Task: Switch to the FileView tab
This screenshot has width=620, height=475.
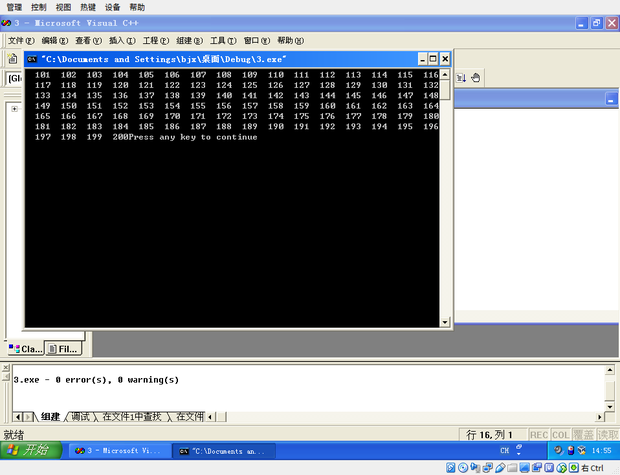Action: [x=64, y=349]
